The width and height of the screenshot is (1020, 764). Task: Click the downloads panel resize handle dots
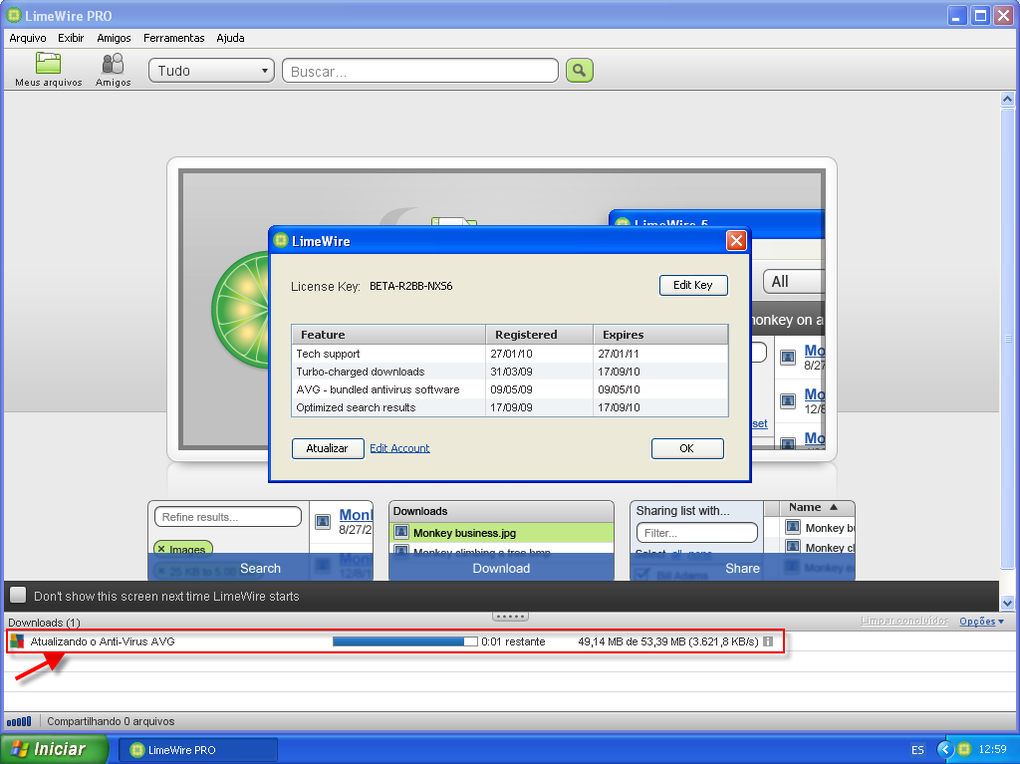point(511,616)
